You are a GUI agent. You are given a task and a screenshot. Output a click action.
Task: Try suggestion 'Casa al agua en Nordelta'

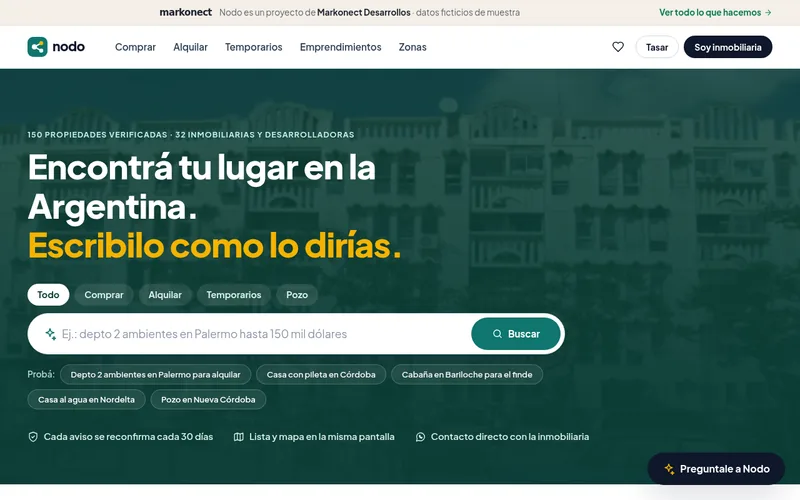click(86, 399)
